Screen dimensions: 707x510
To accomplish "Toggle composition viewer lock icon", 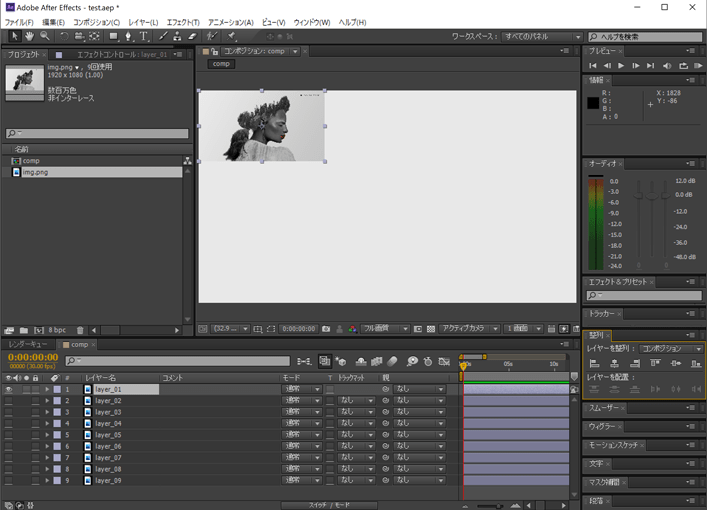I will (x=215, y=51).
